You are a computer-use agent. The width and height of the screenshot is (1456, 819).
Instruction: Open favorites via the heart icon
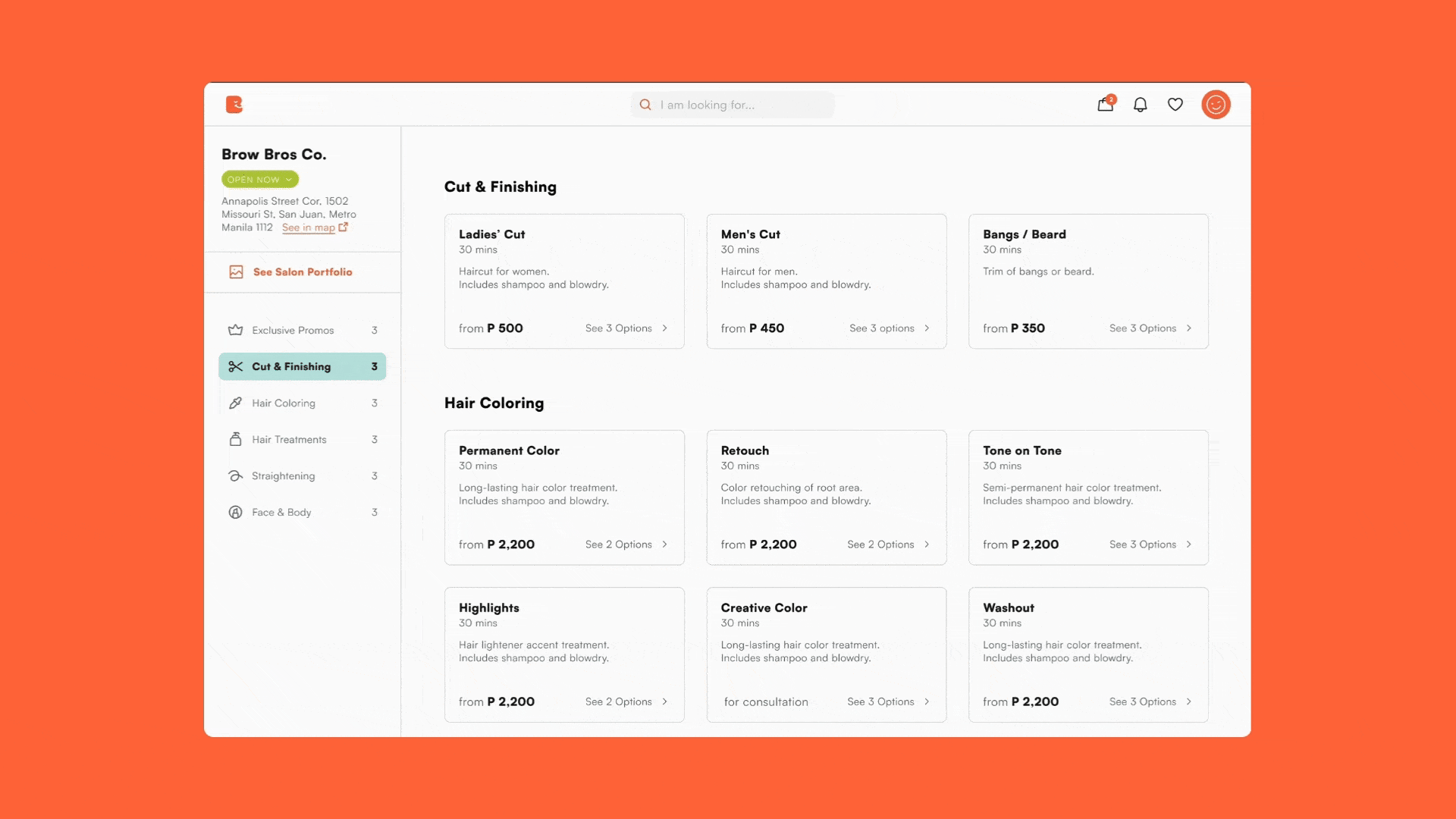(1175, 105)
